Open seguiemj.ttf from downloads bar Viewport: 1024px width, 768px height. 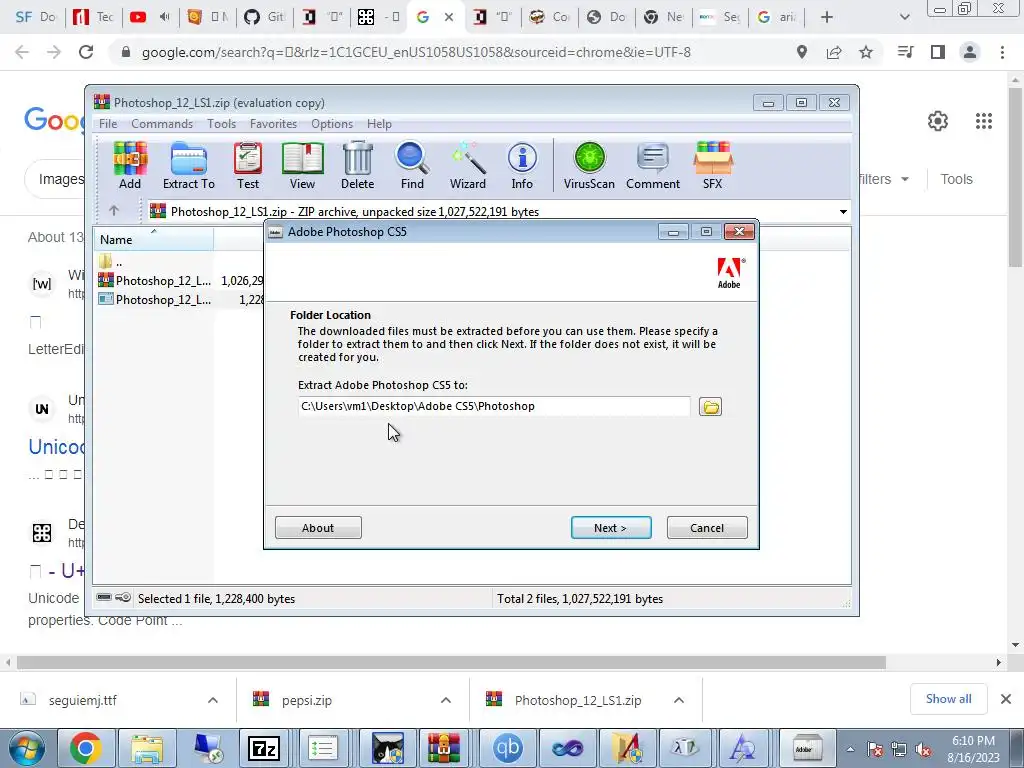coord(82,700)
